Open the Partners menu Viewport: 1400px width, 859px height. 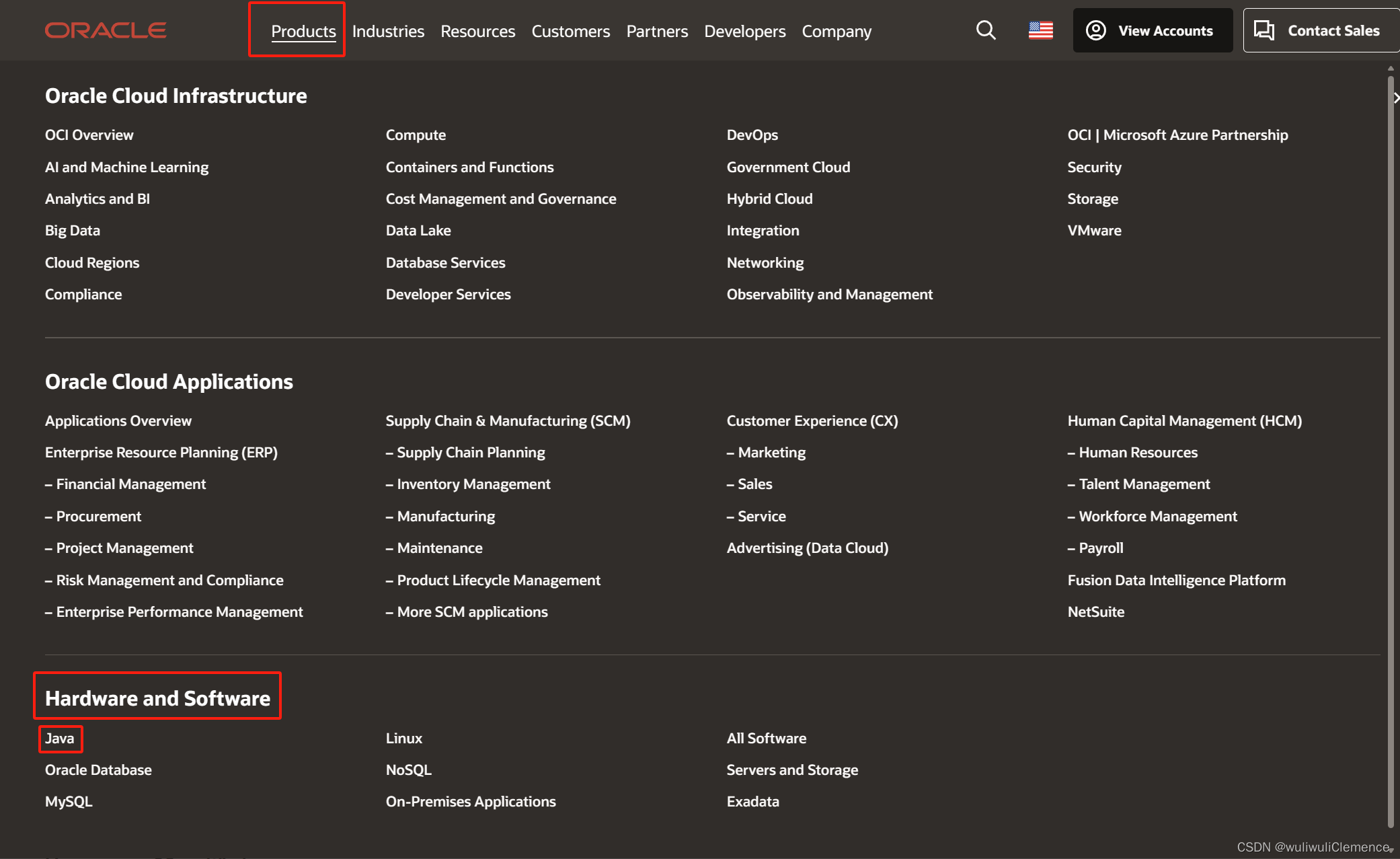(x=657, y=31)
